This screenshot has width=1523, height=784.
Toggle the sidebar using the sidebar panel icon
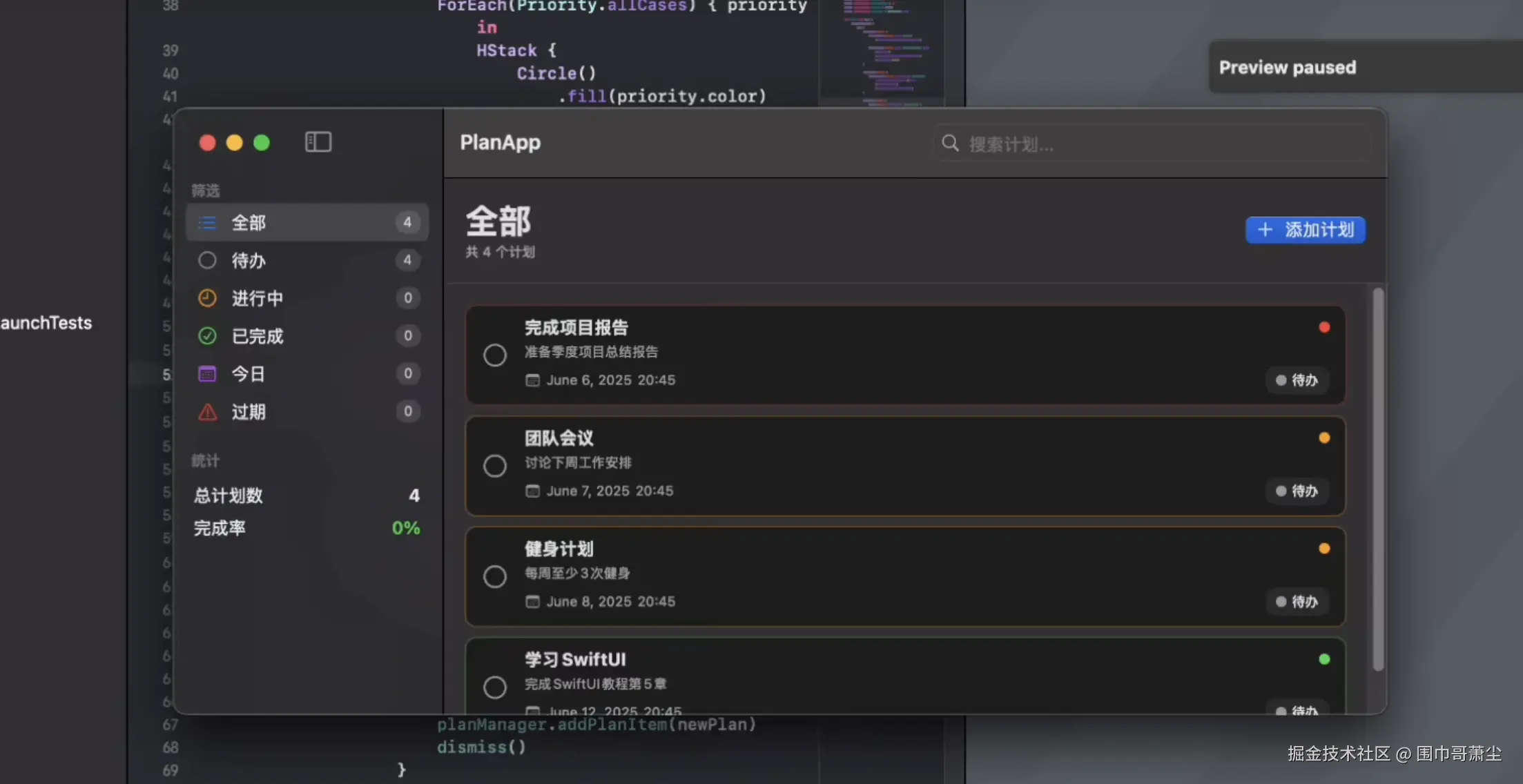coord(318,142)
